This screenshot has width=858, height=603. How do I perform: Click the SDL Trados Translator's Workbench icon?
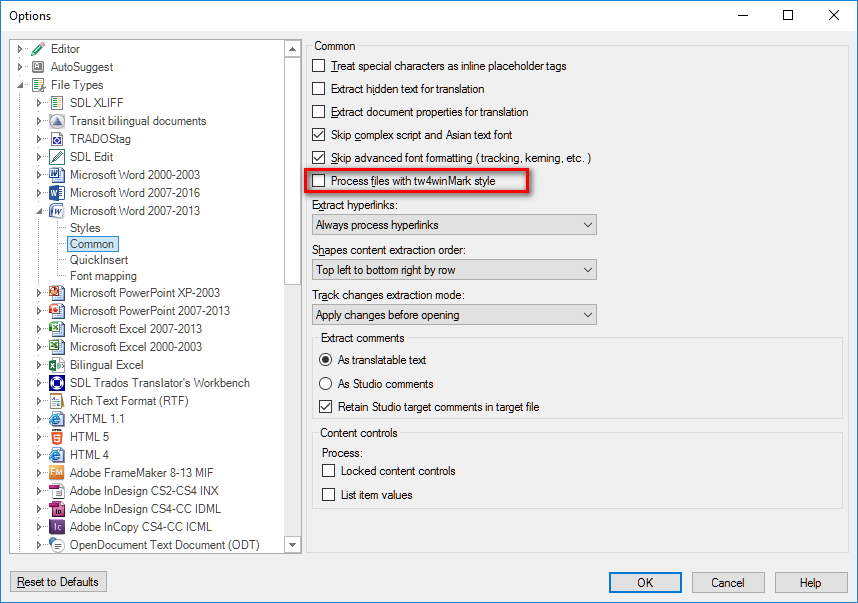click(x=57, y=383)
